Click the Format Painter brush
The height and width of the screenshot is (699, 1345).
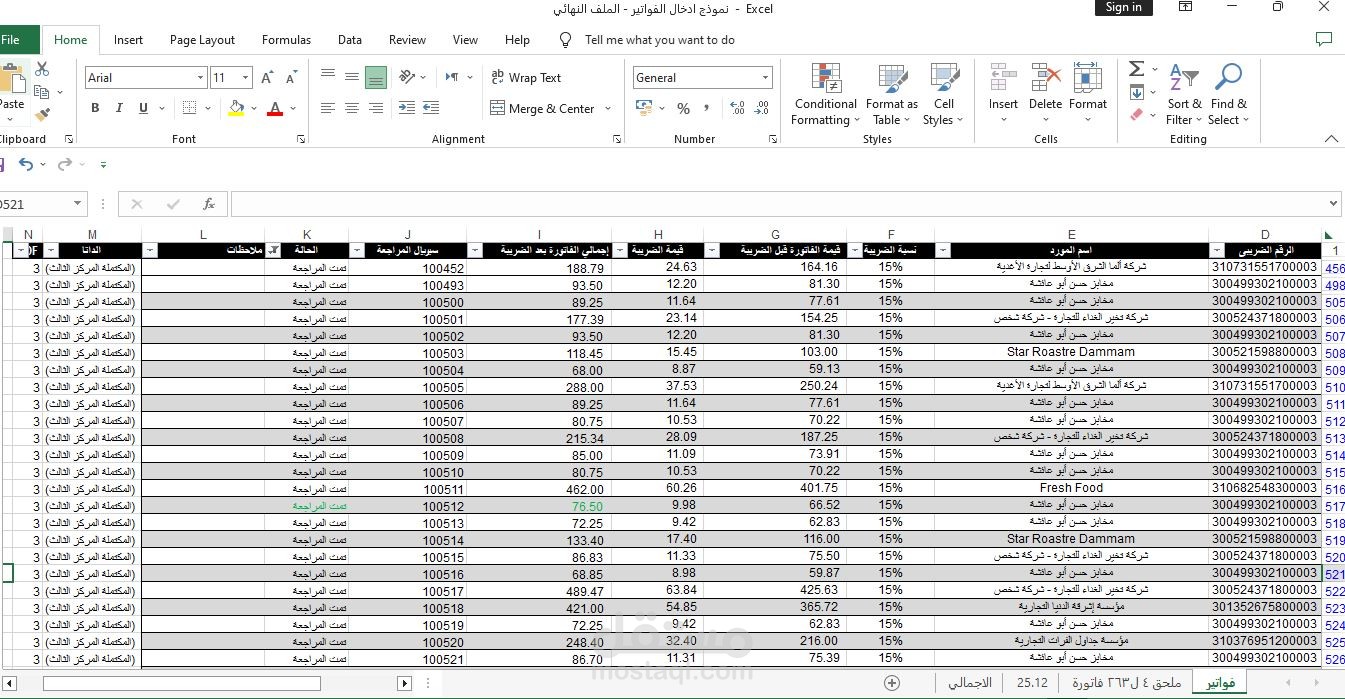point(42,114)
